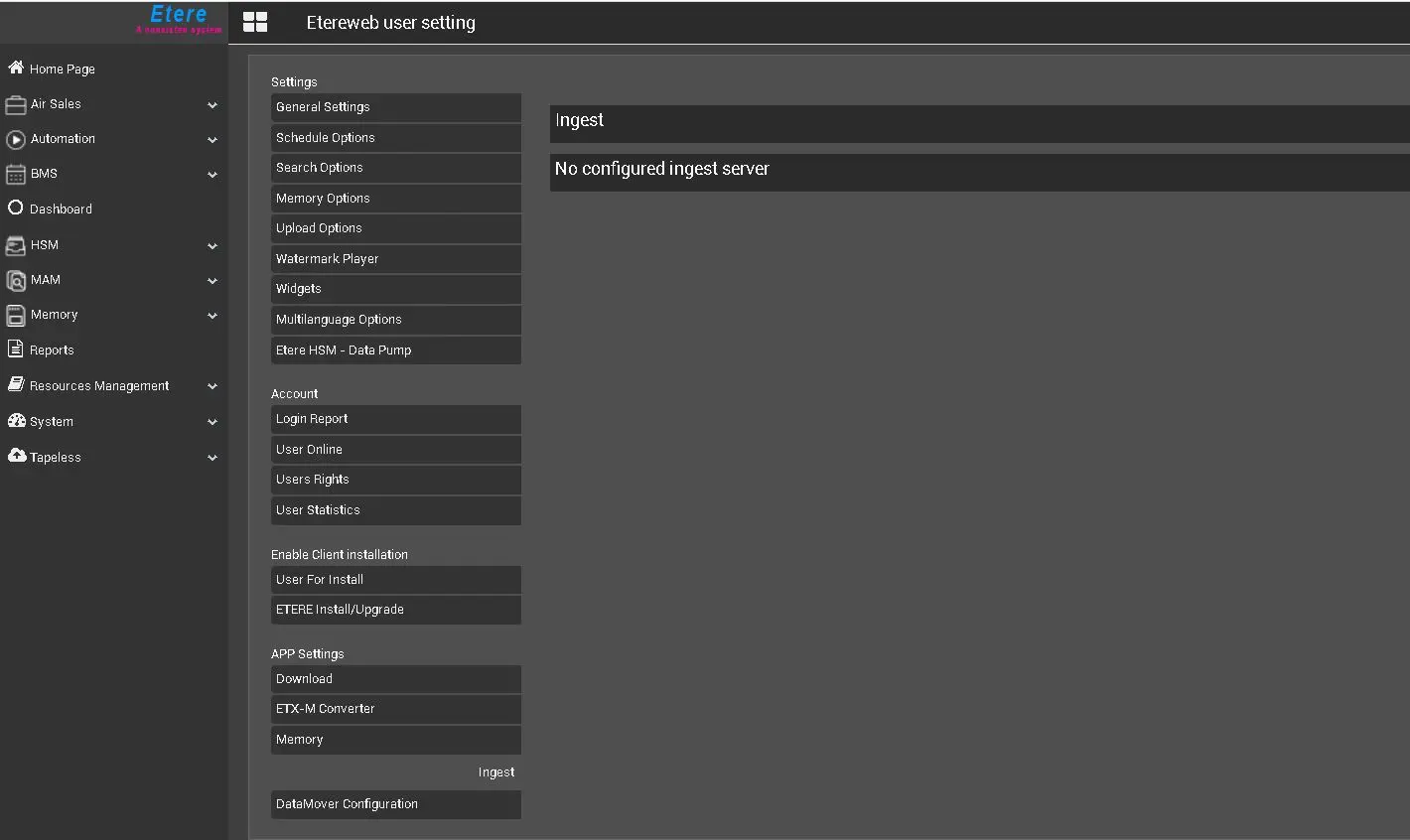
Task: Click the Etere logo
Action: (179, 18)
